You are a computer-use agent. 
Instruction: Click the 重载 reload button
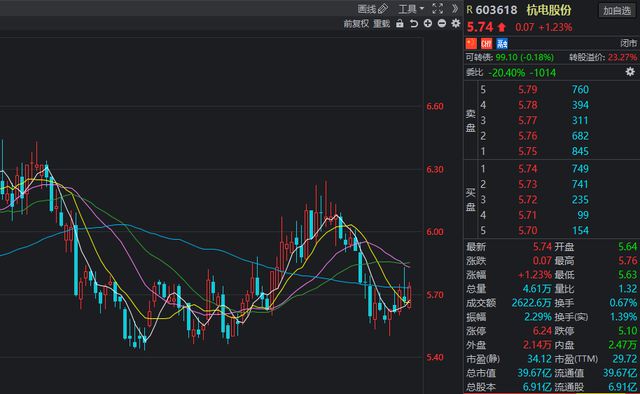[382, 24]
